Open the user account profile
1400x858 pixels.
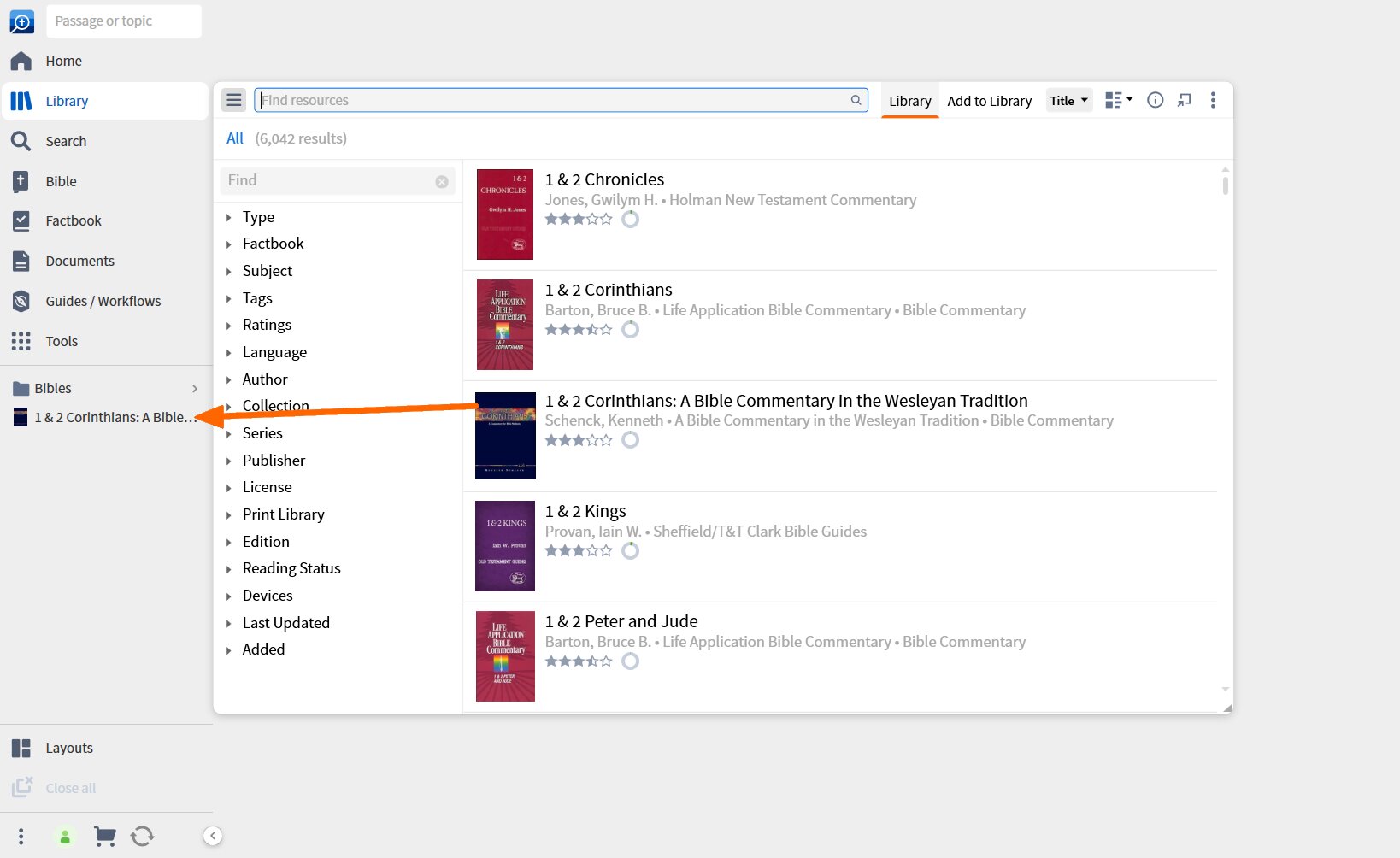tap(65, 837)
